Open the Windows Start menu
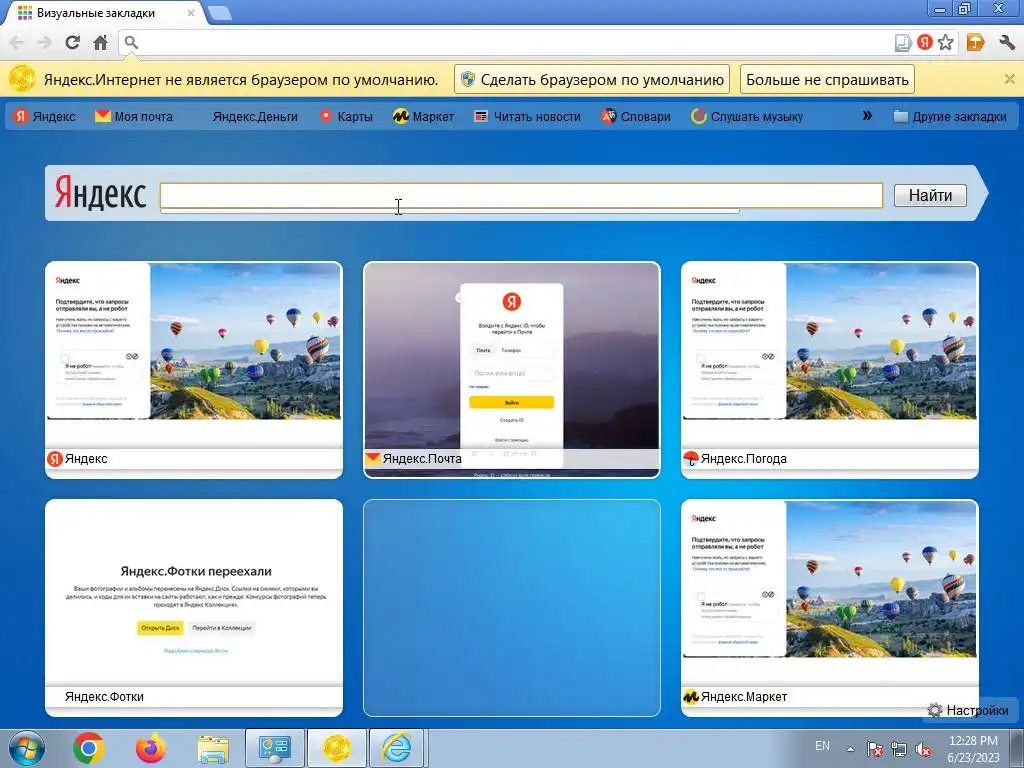 (26, 748)
